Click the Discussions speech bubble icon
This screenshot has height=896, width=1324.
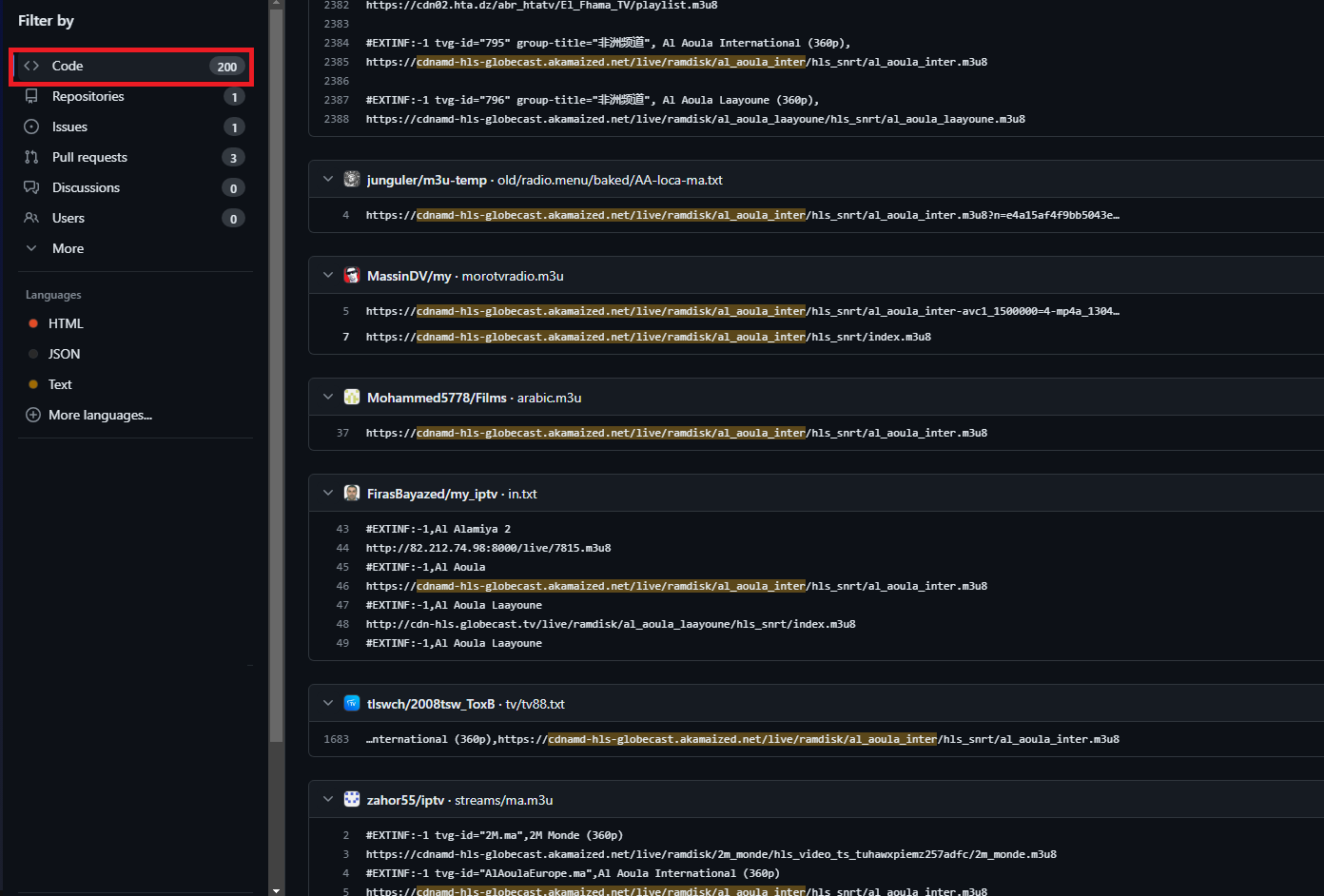31,187
